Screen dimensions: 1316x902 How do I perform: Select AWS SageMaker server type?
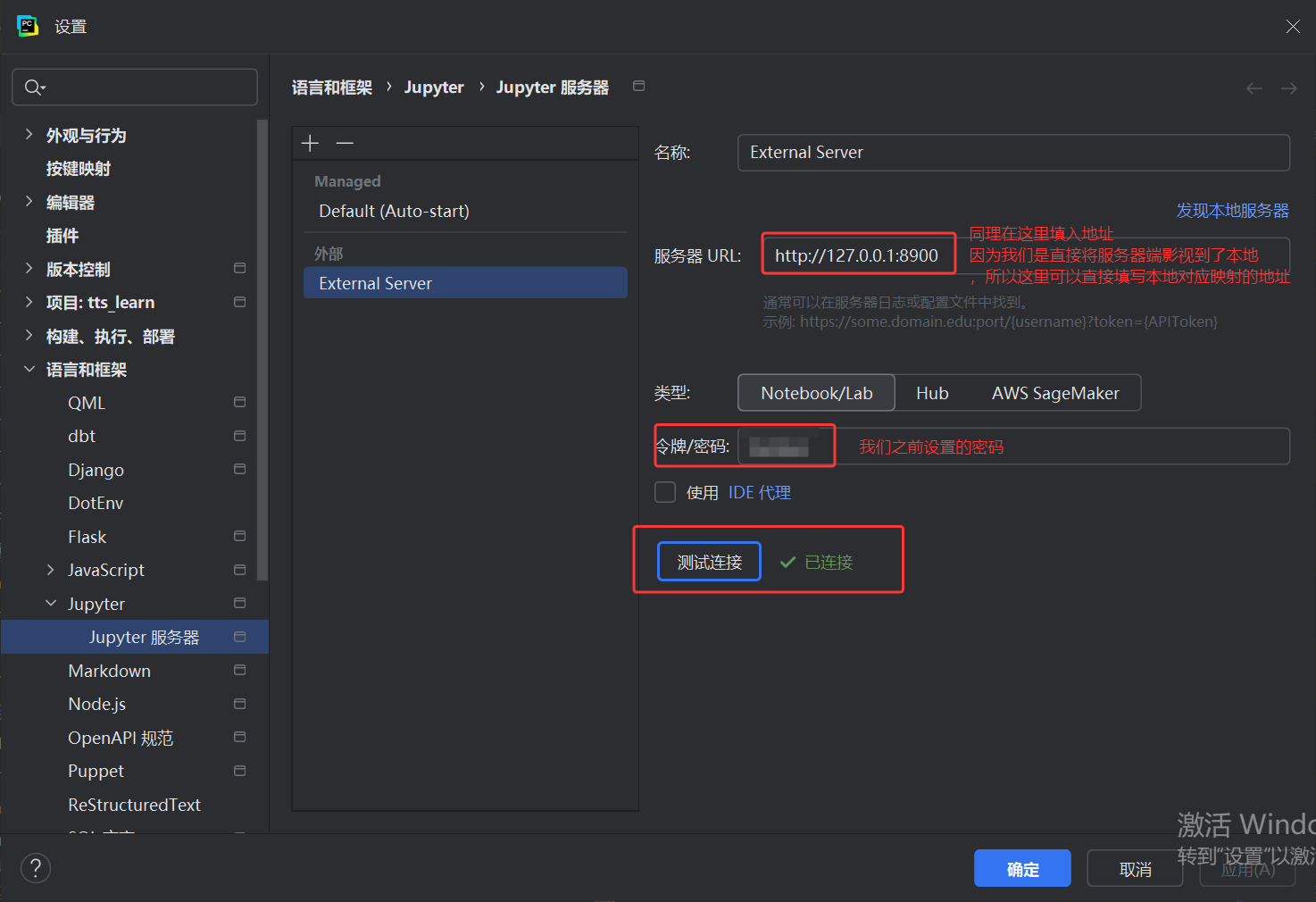[1055, 393]
